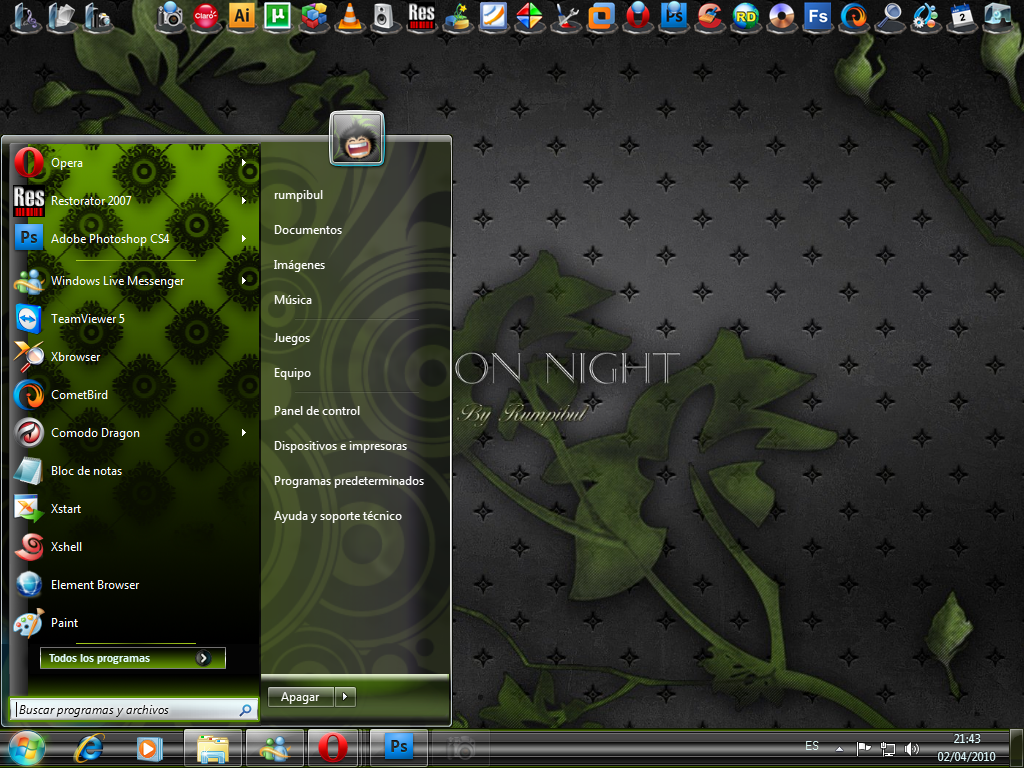Open the volume icon in system tray

coord(912,748)
